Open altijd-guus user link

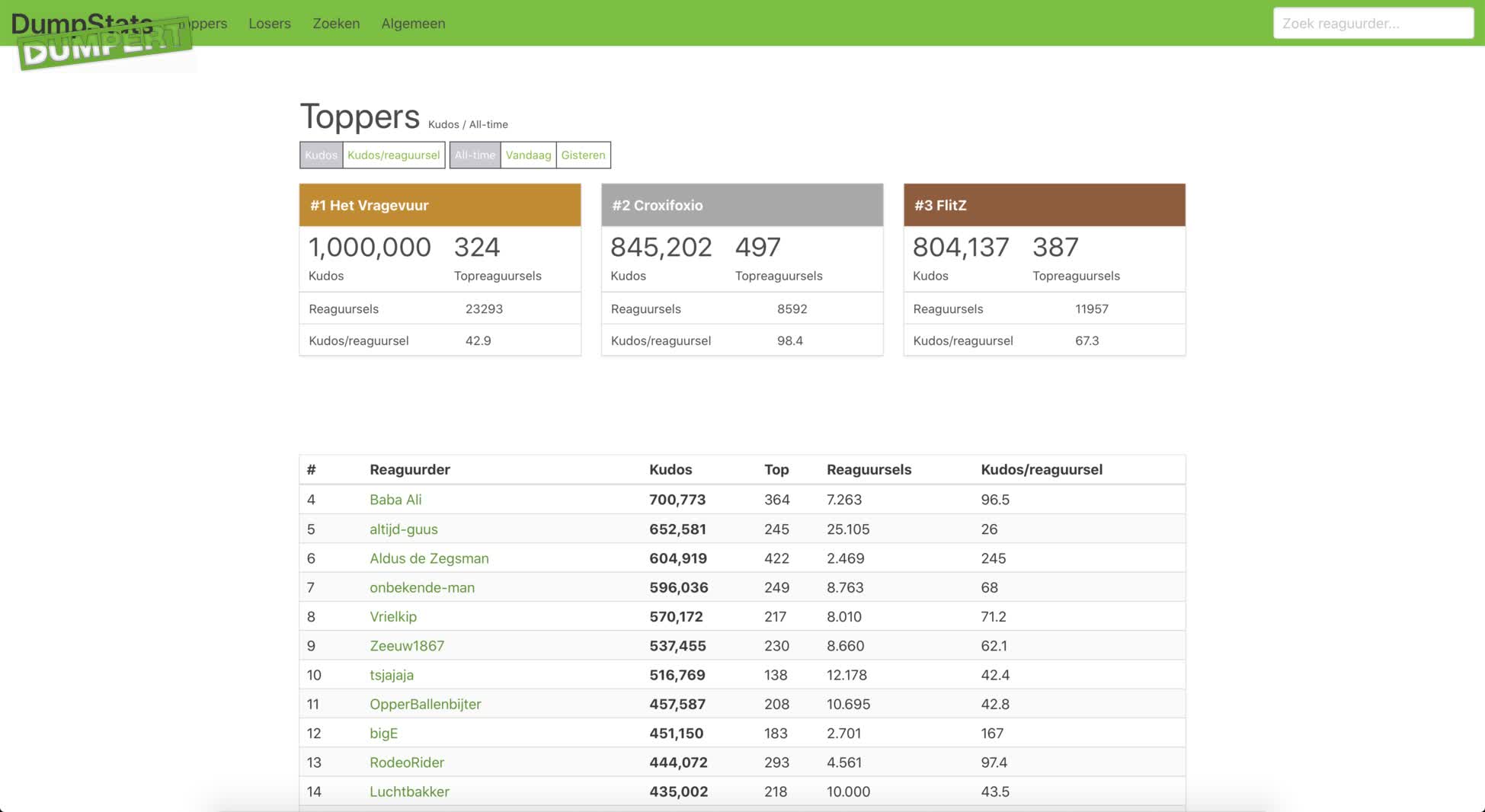[403, 529]
